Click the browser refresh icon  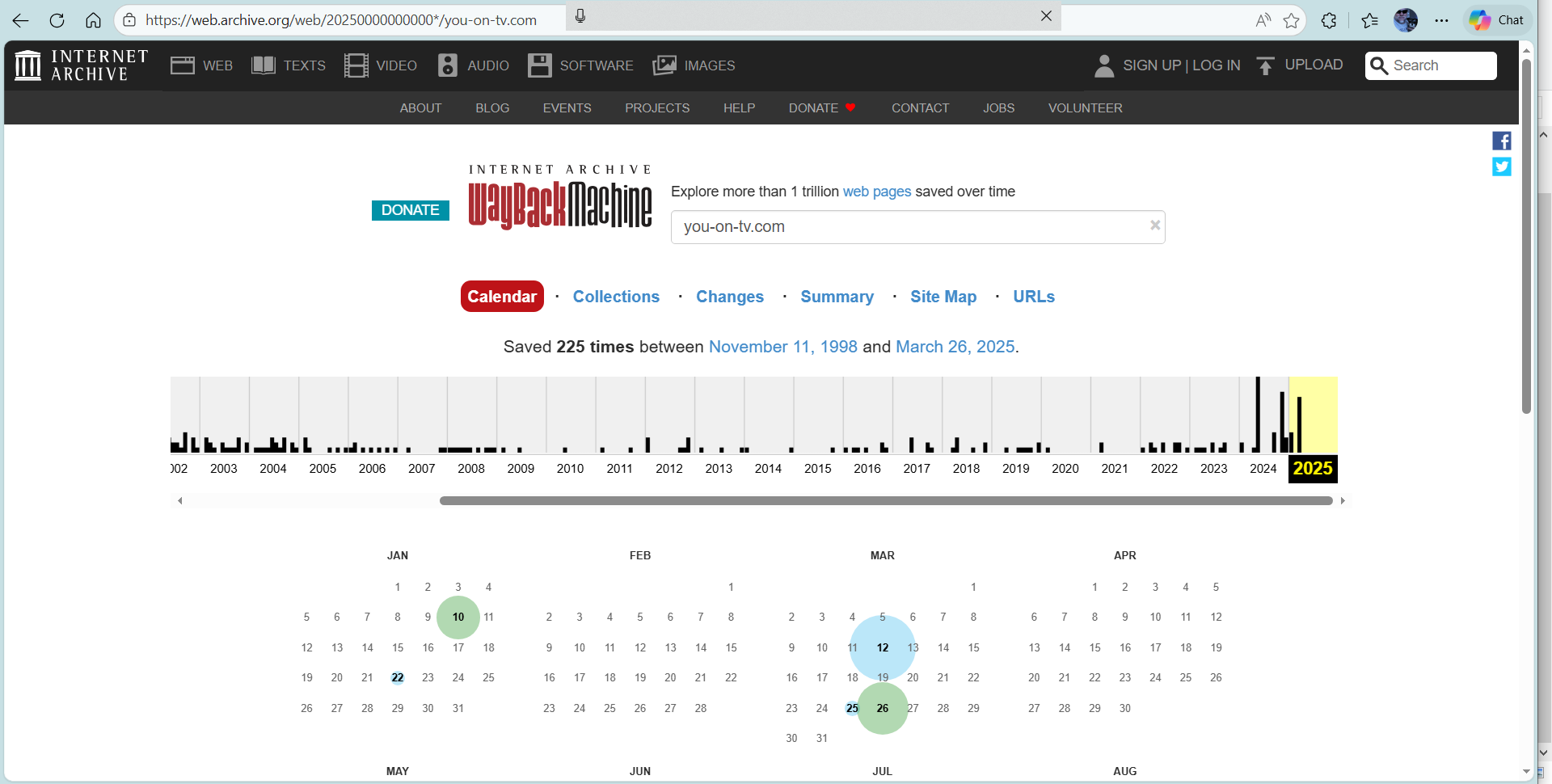[x=57, y=20]
